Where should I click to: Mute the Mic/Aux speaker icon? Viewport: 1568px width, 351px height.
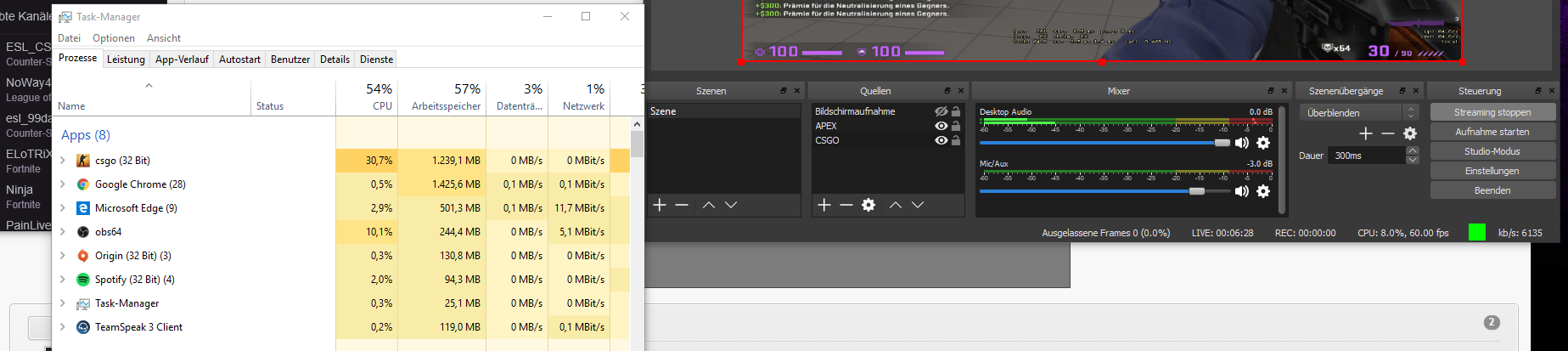pos(1241,191)
